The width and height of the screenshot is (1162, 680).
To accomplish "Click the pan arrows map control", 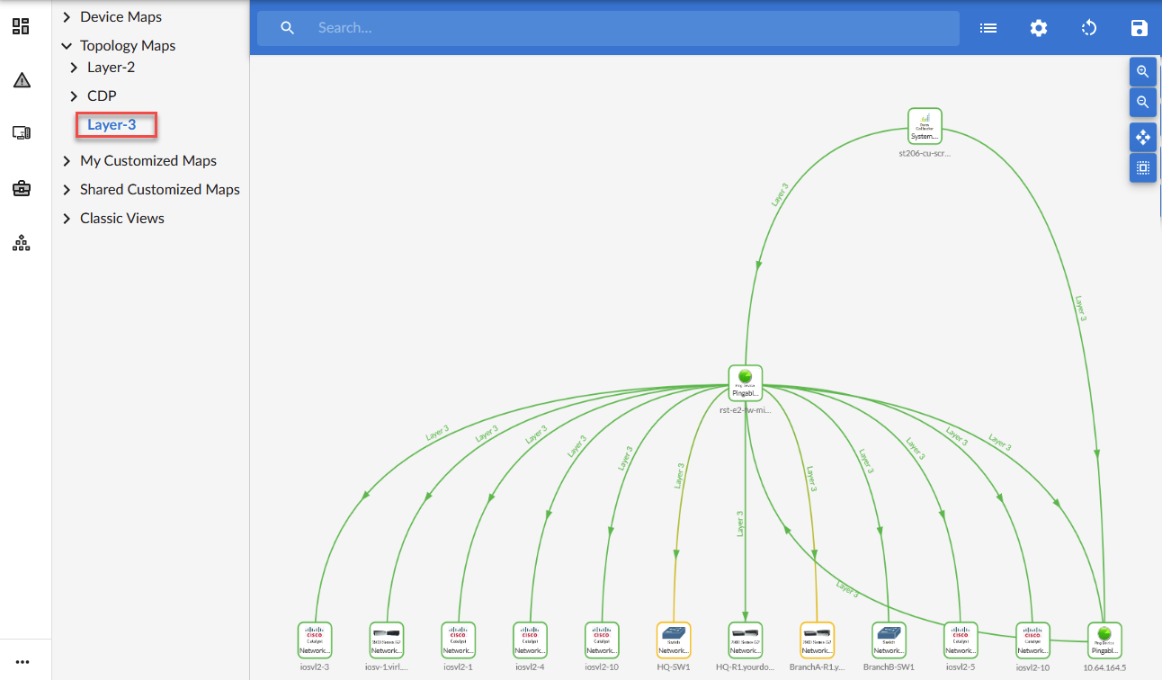I will pyautogui.click(x=1143, y=137).
